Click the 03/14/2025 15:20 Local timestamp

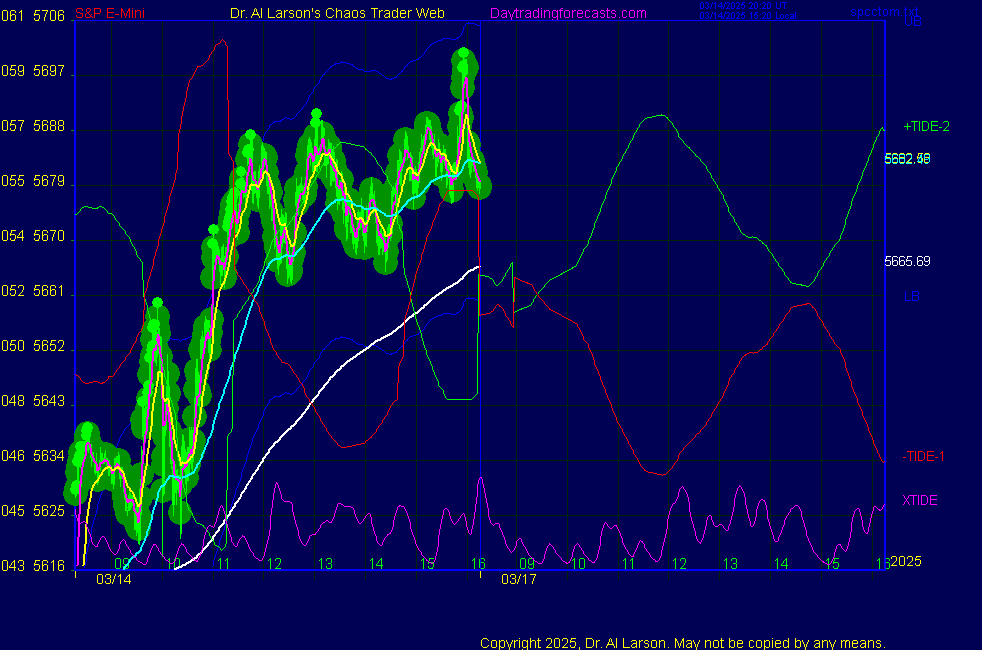tap(748, 16)
